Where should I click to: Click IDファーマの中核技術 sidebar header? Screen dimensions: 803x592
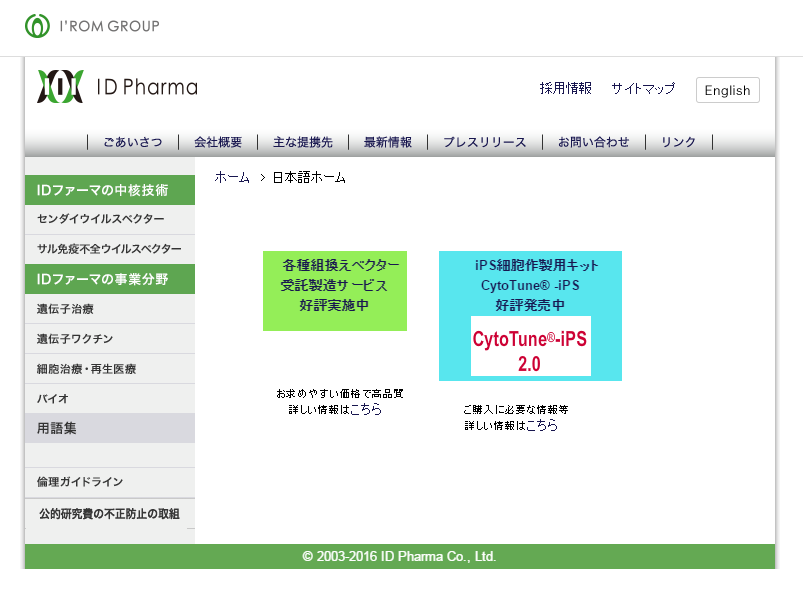(x=110, y=190)
